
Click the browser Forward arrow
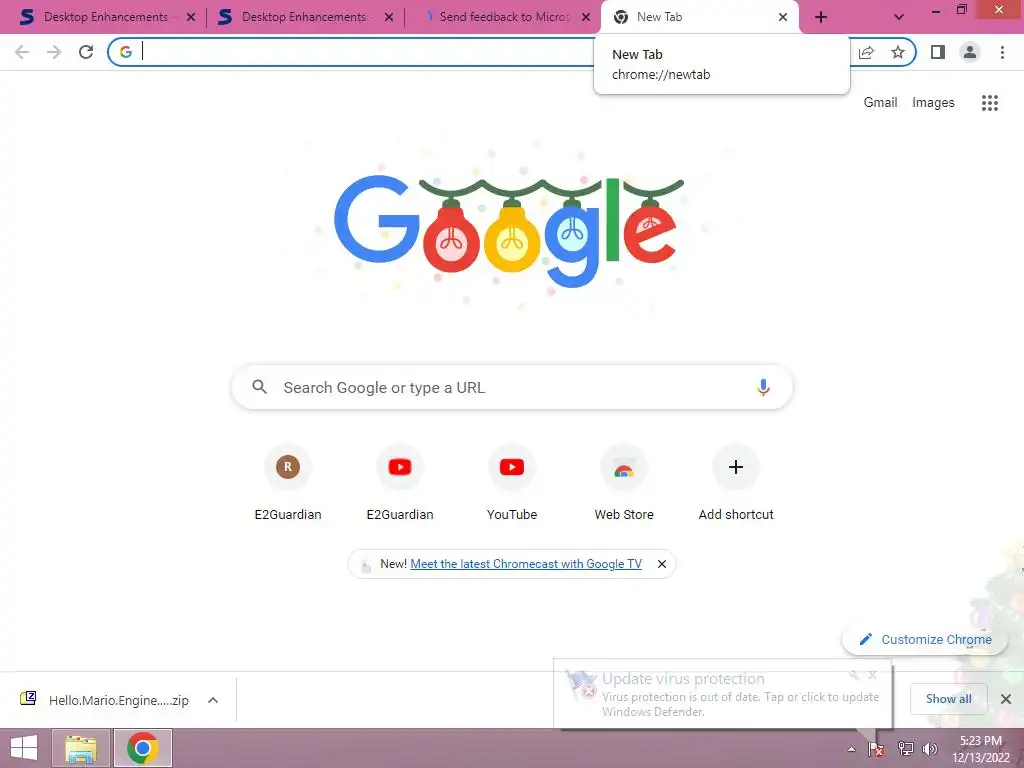tap(54, 52)
